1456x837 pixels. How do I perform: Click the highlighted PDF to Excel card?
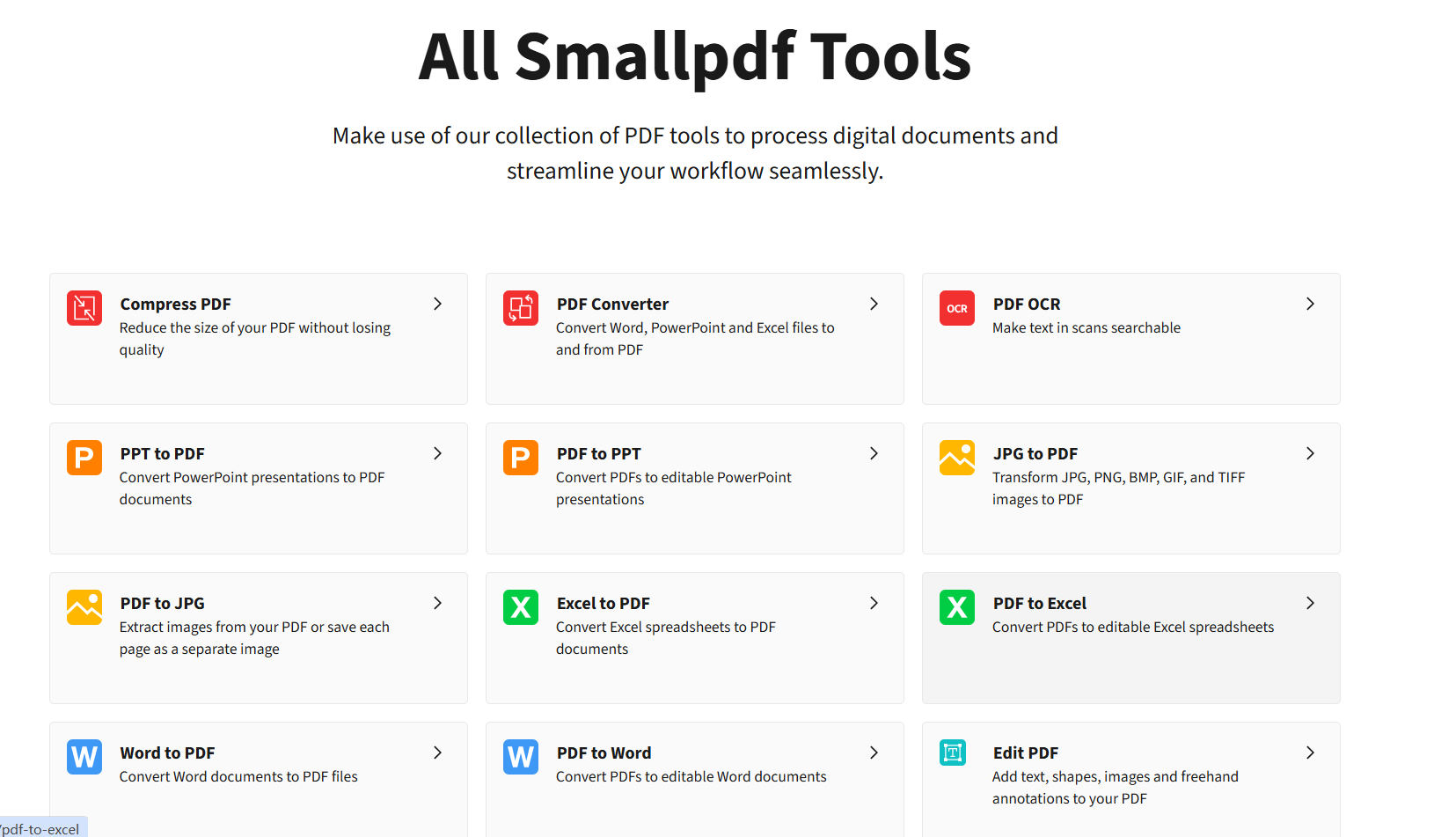click(x=1130, y=638)
